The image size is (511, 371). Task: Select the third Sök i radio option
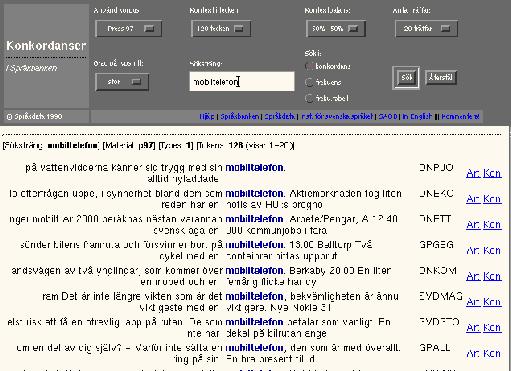[309, 98]
